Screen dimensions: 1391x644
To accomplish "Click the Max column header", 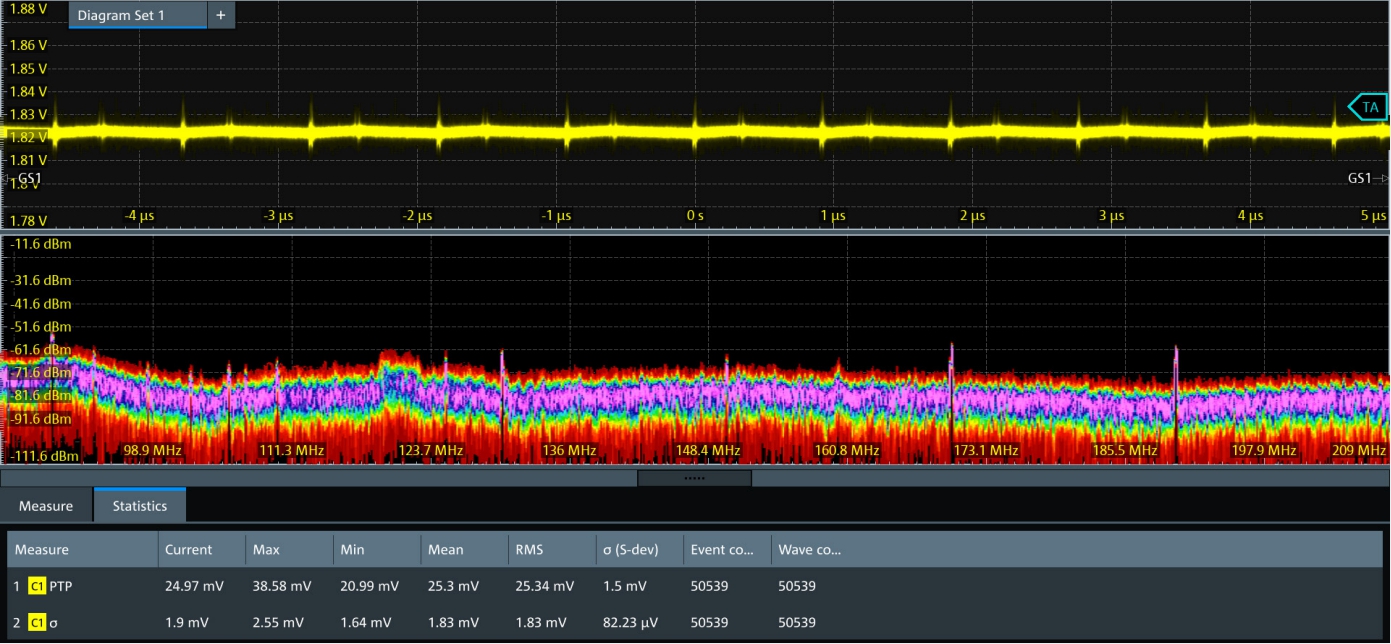I will (266, 549).
